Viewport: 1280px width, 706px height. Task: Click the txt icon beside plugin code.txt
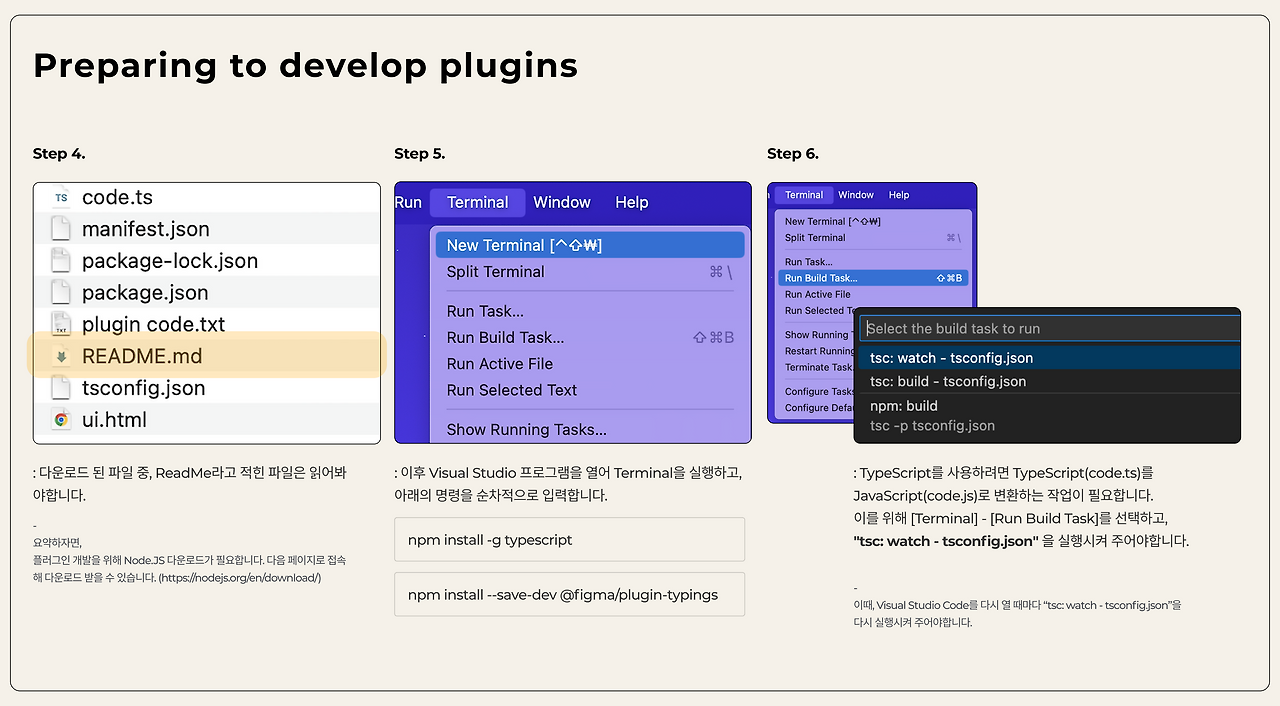61,325
